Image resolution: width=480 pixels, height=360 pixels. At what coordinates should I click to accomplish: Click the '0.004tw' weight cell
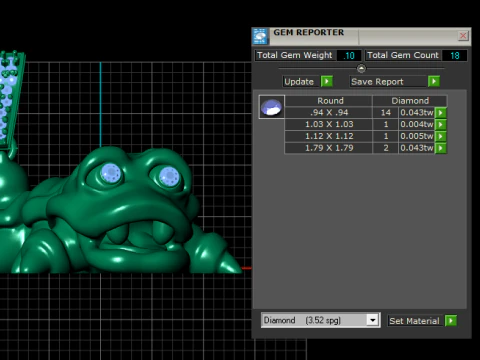[417, 124]
